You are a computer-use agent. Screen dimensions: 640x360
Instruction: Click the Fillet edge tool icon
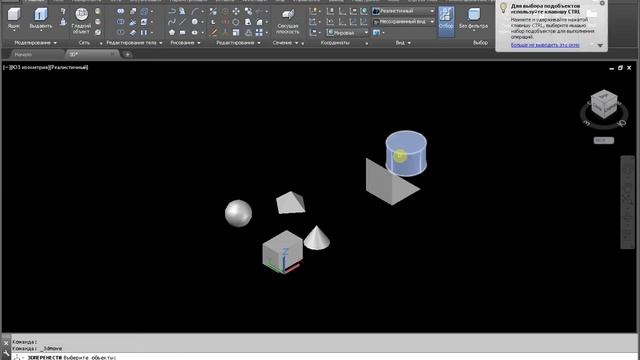coord(259,22)
